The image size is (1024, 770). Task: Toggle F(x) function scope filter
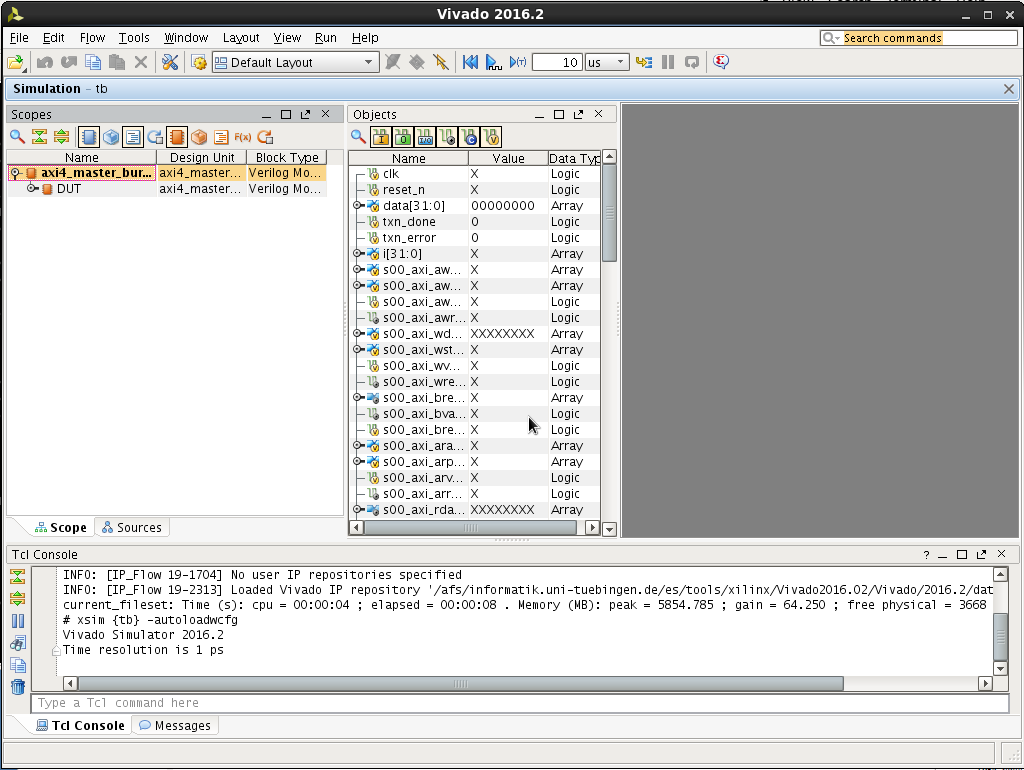click(243, 137)
